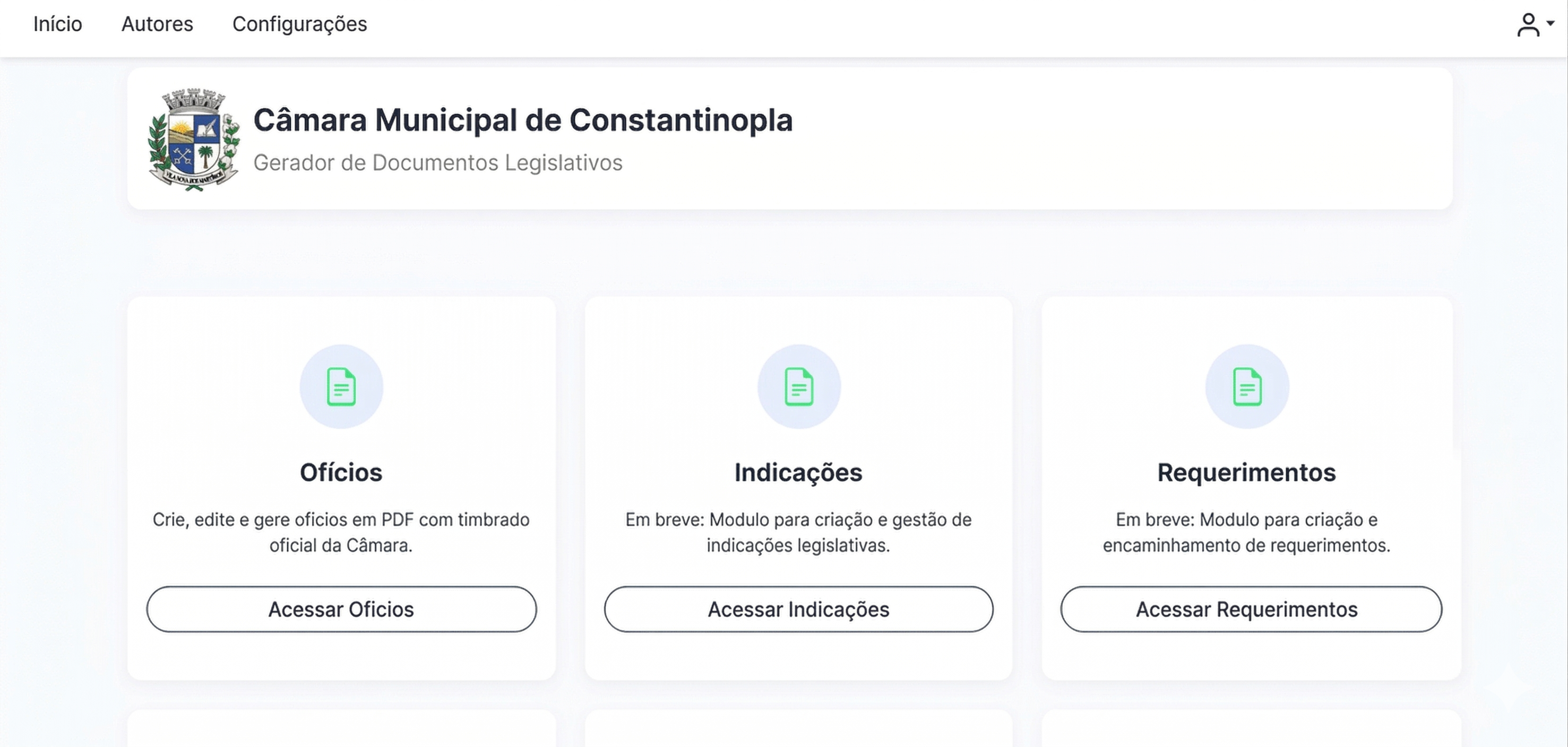Click the Câmara Municipal de Constantinopla heading
This screenshot has height=747, width=1568.
(524, 120)
